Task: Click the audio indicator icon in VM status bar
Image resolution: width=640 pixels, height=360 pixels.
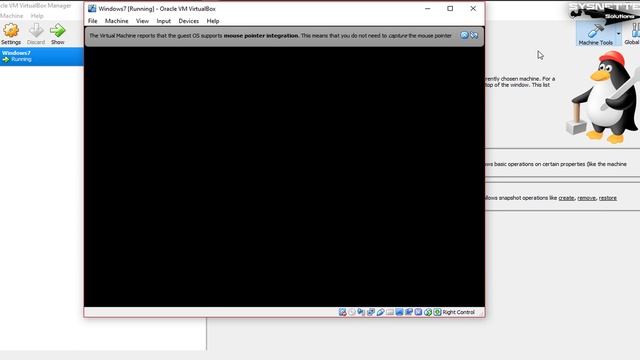Action: [x=361, y=312]
